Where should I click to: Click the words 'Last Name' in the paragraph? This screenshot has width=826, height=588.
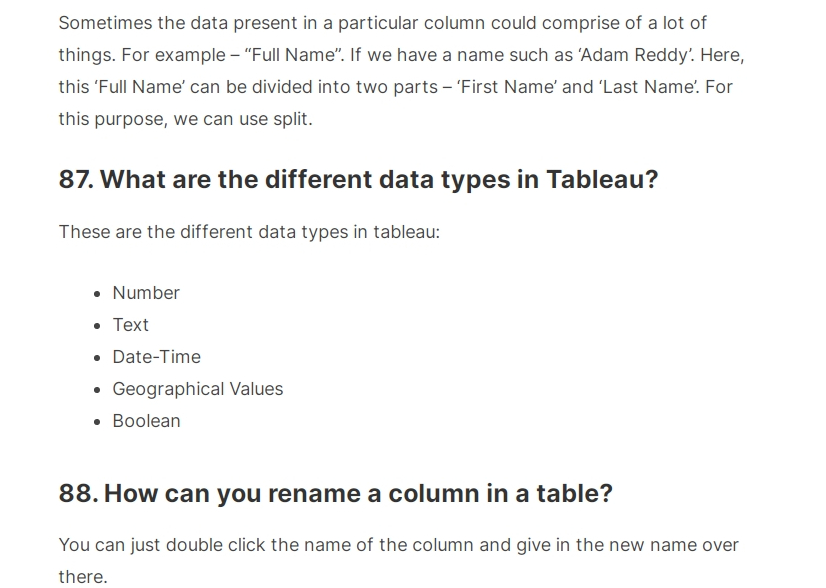(x=647, y=87)
